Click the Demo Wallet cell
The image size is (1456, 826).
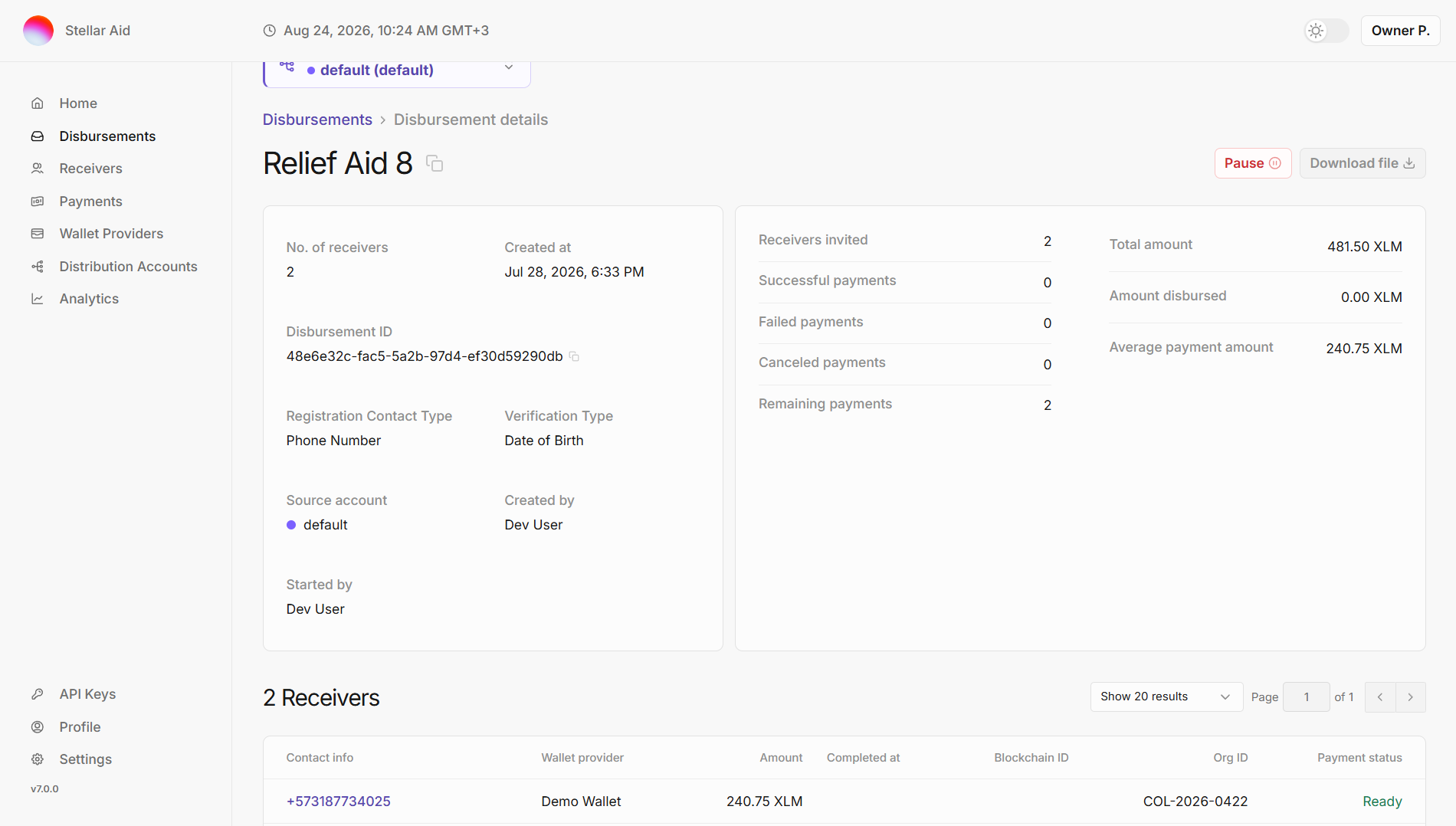point(581,801)
